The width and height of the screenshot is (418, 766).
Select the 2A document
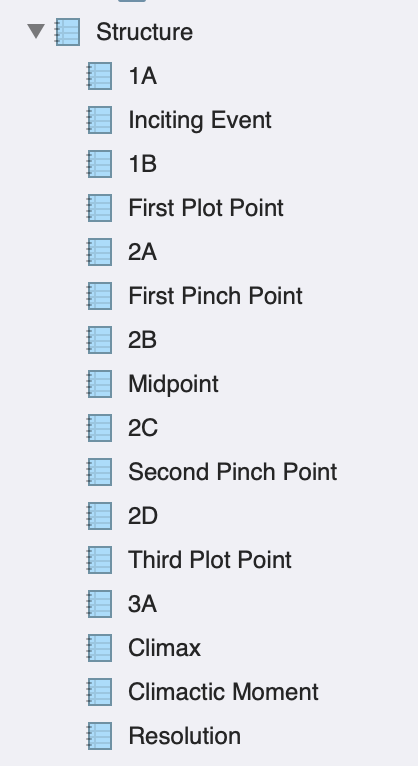142,252
